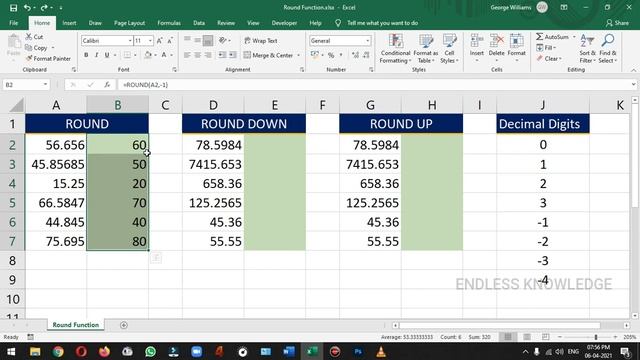
Task: Open the Name Box dropdown arrow
Action: [45, 84]
